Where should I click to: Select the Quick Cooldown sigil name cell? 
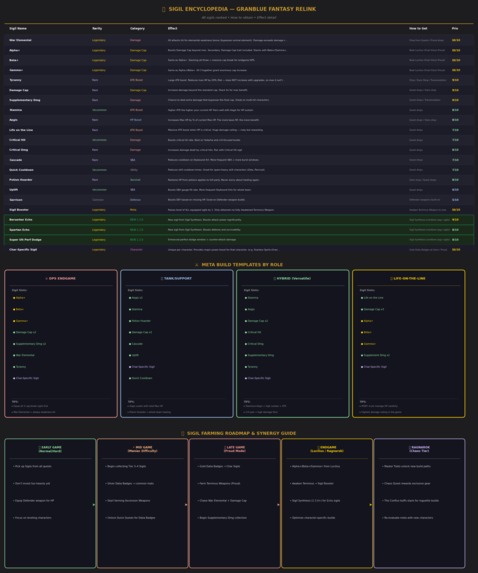21,170
